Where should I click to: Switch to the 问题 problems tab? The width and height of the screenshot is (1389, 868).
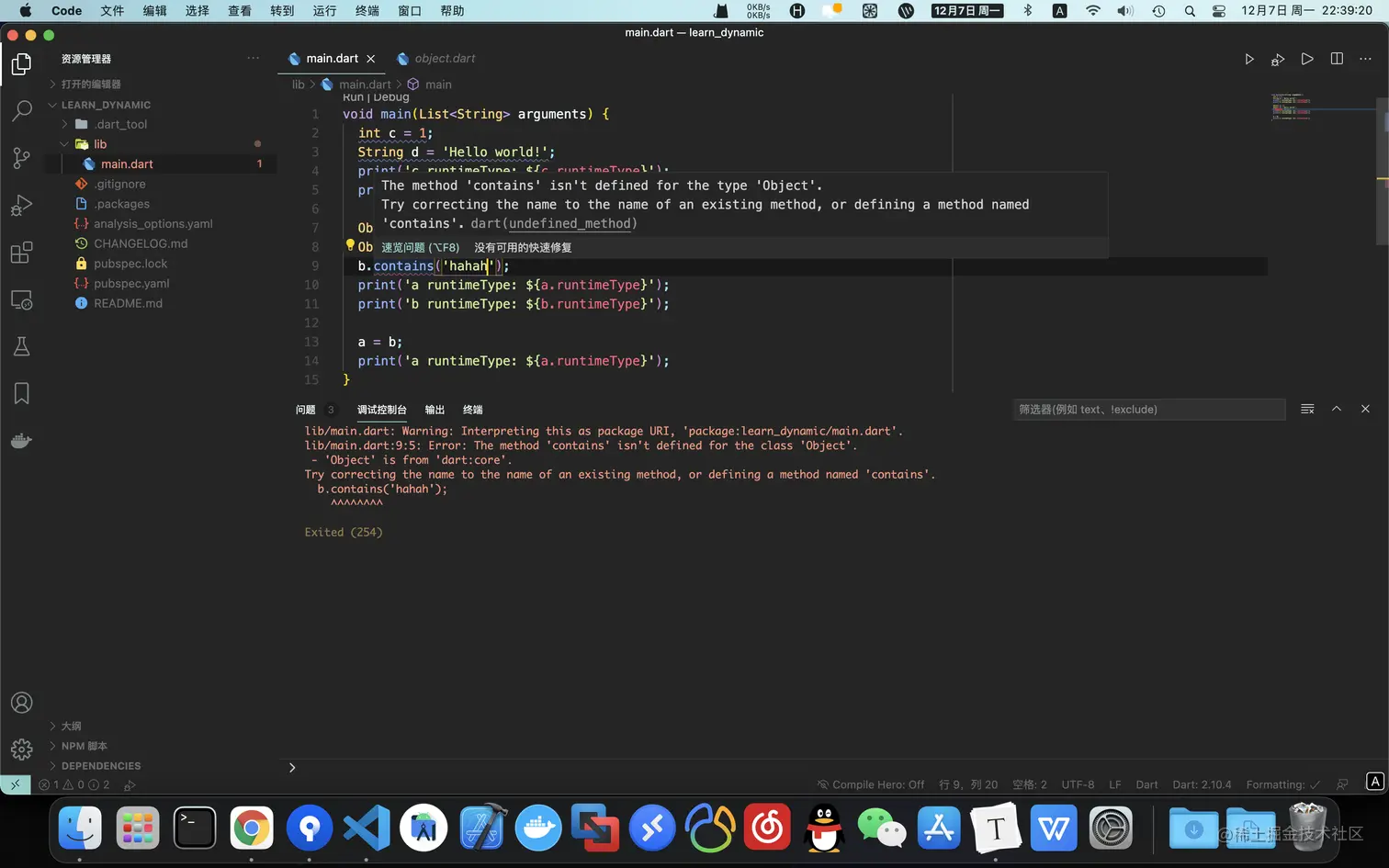pos(306,410)
